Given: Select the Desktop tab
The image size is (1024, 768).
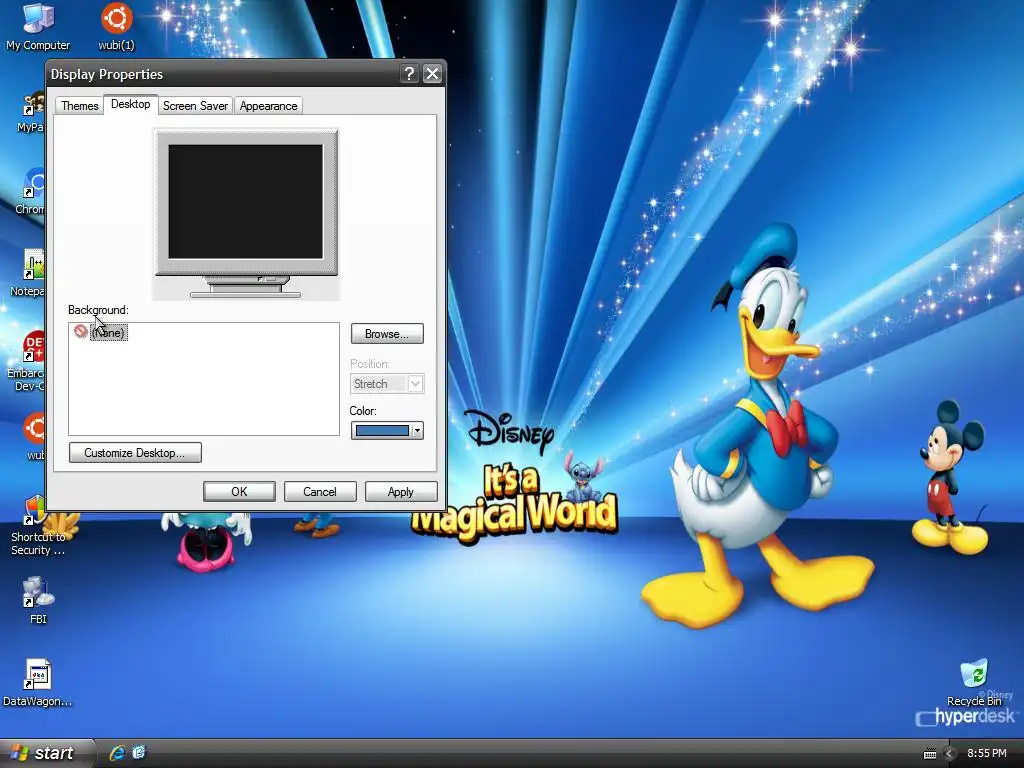Looking at the screenshot, I should pyautogui.click(x=131, y=104).
